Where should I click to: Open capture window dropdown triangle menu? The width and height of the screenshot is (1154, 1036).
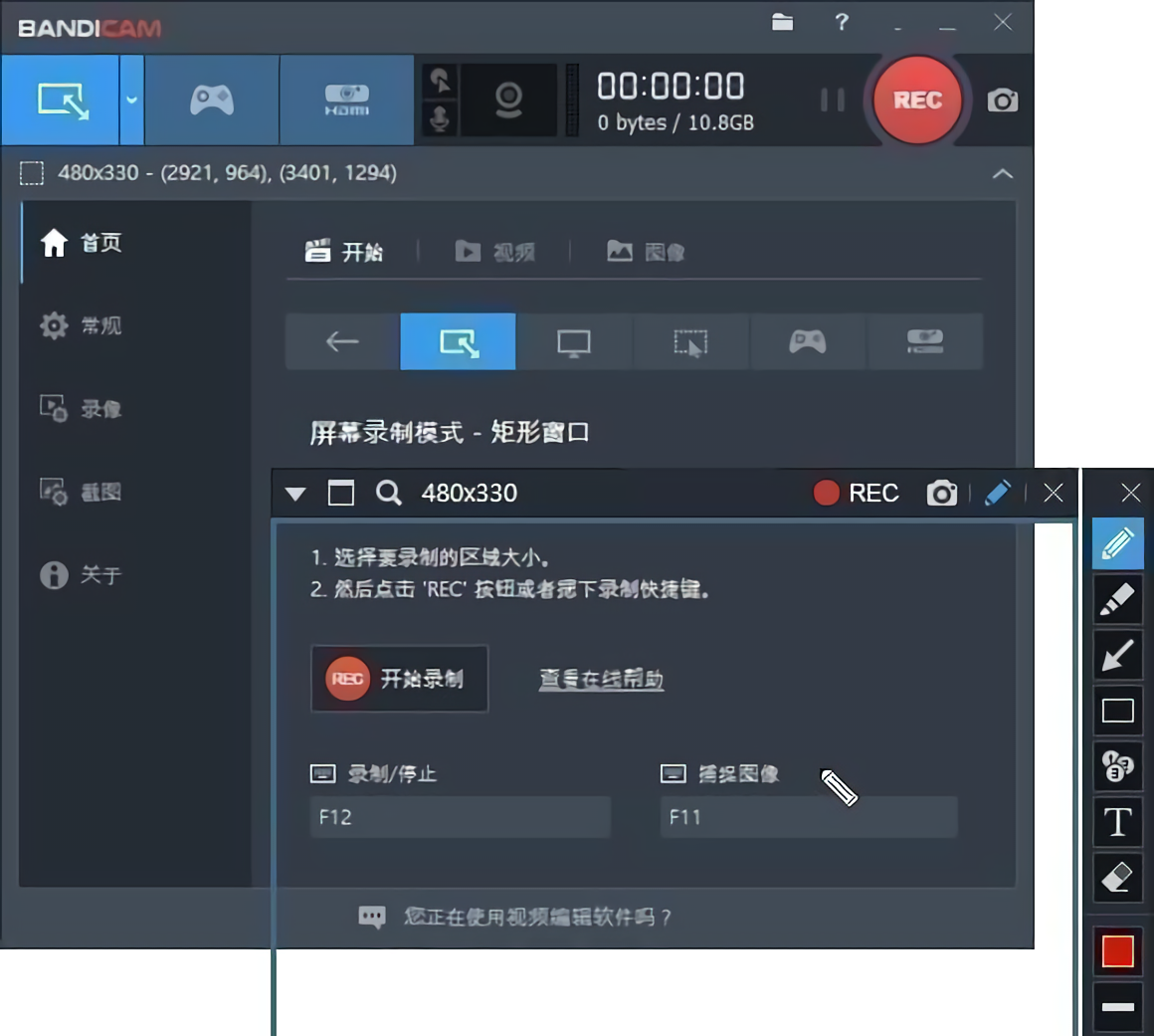coord(295,494)
